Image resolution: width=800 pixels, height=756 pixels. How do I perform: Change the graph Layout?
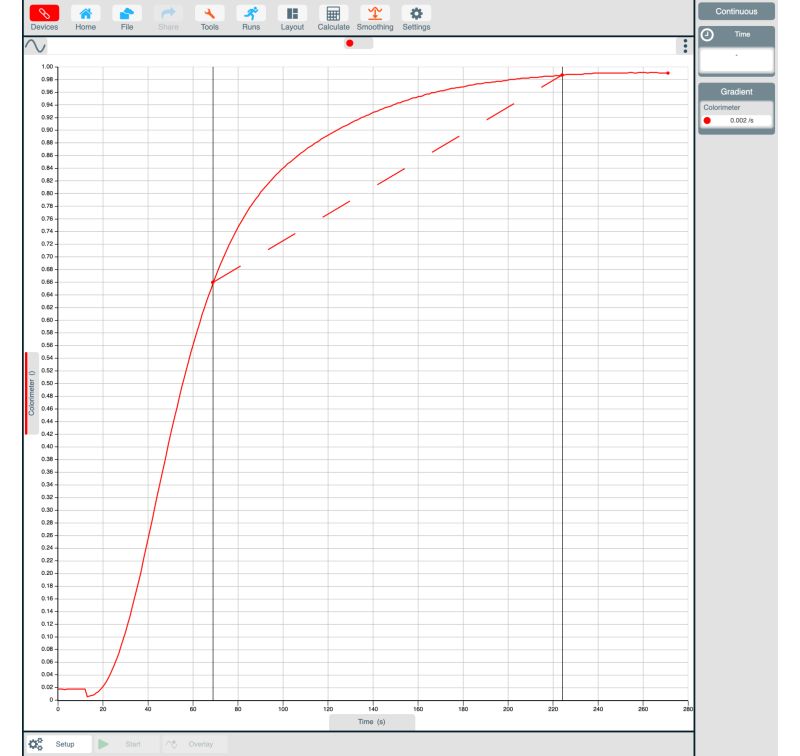[292, 17]
